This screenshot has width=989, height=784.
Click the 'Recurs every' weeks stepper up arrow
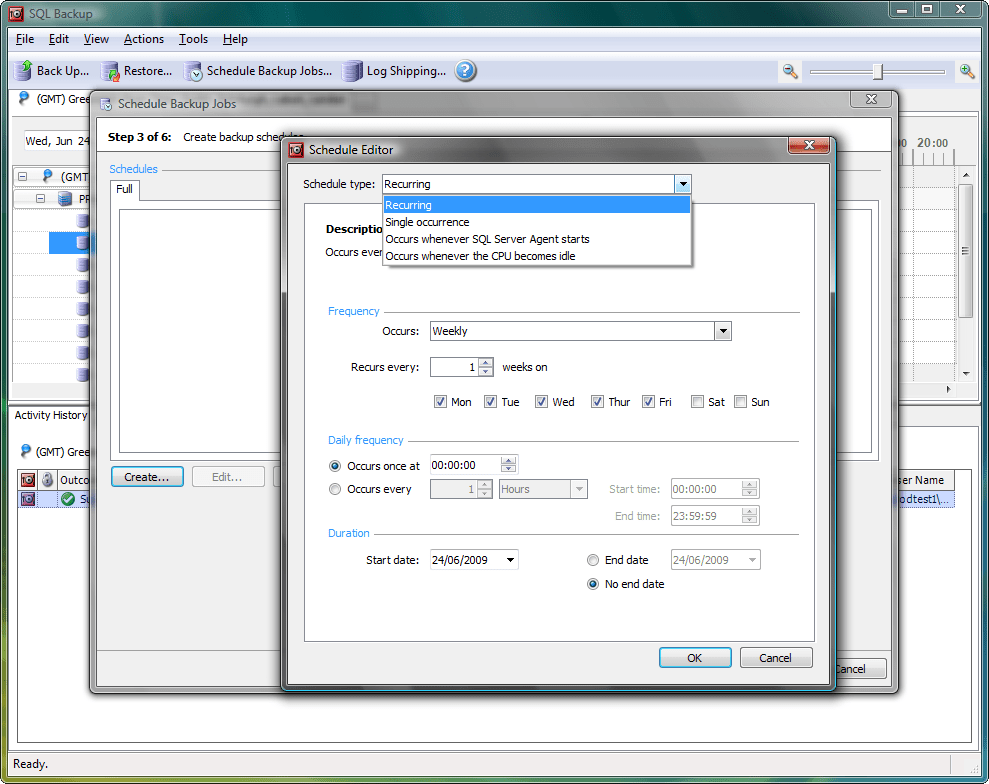click(486, 362)
